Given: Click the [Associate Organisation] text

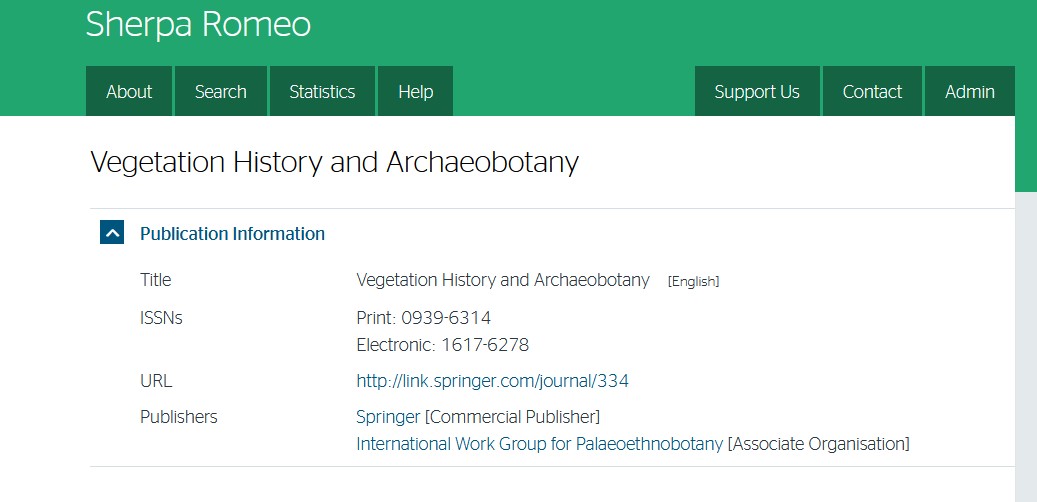Looking at the screenshot, I should coord(819,444).
